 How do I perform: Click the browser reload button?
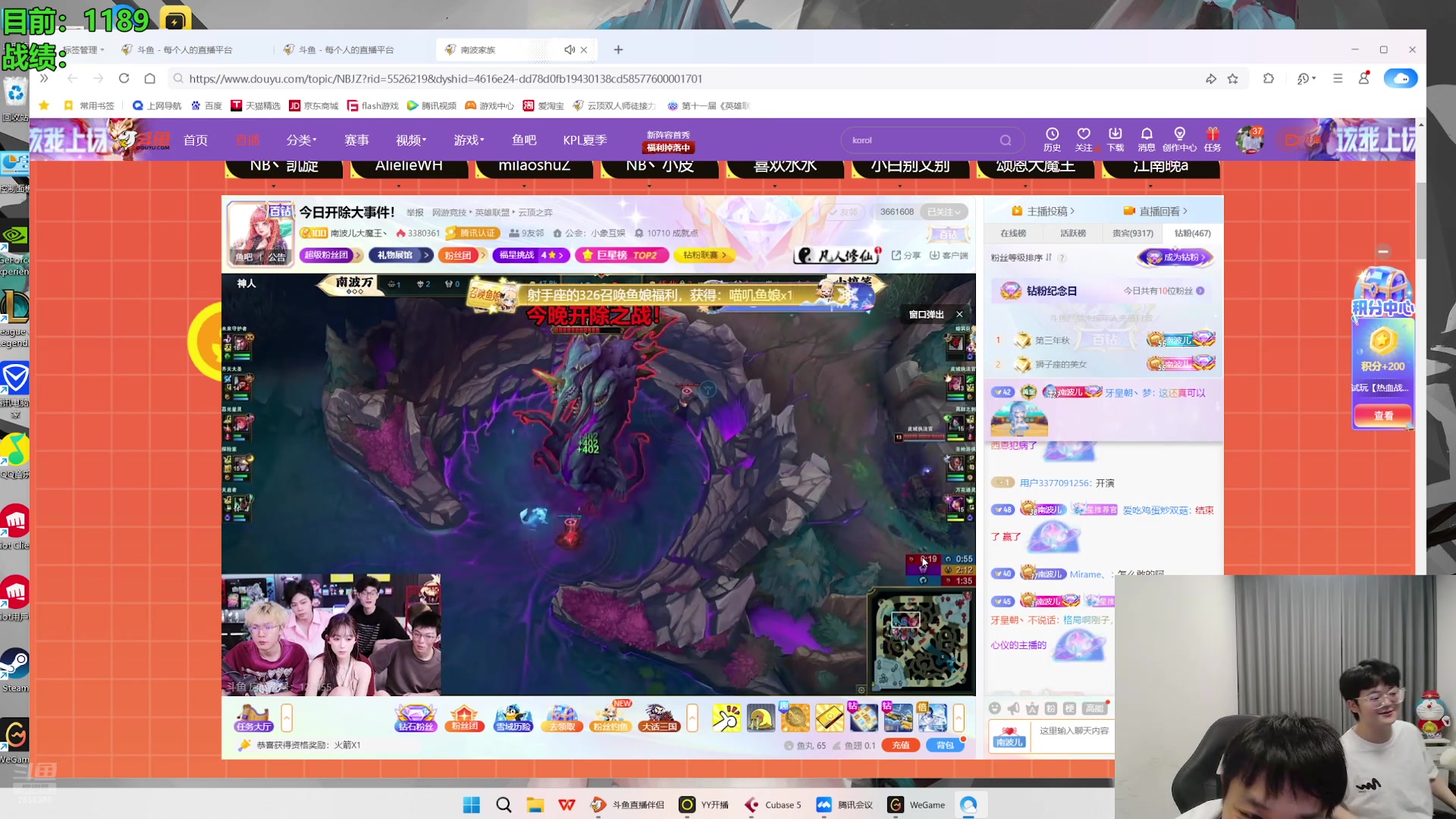(124, 78)
